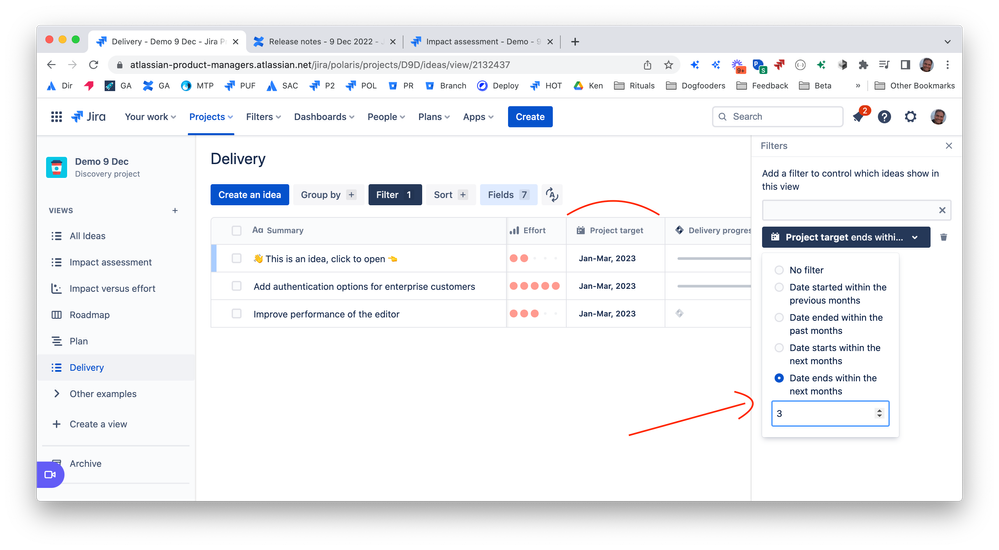Viewport: 999px width, 550px height.
Task: Open the Chrome three-dot menu
Action: click(947, 64)
